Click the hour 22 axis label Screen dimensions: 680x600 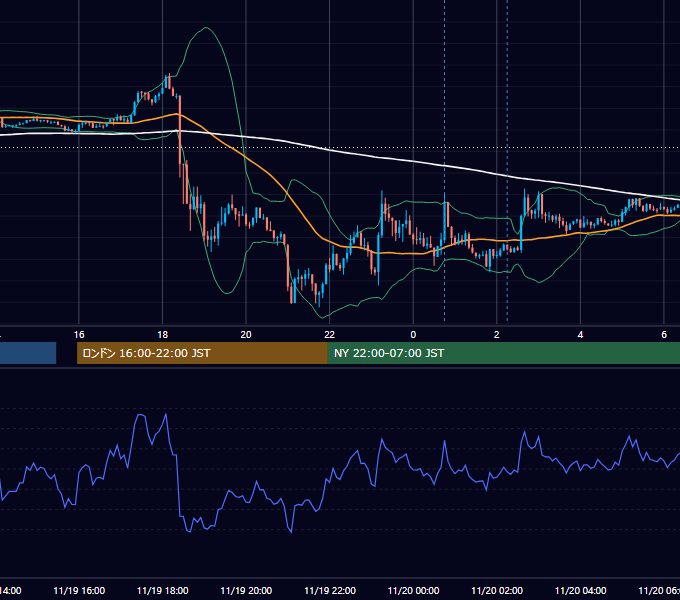330,335
